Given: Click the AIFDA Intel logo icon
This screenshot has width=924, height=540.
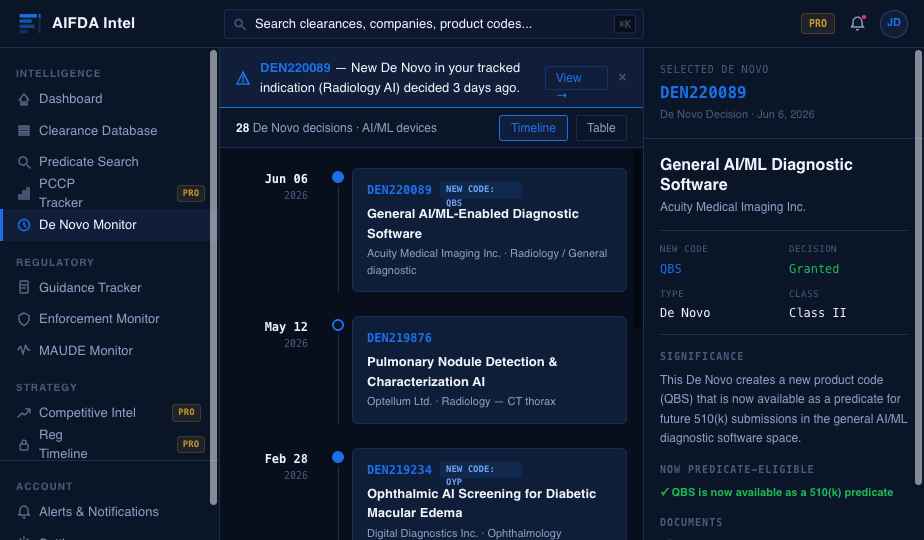Looking at the screenshot, I should [29, 23].
